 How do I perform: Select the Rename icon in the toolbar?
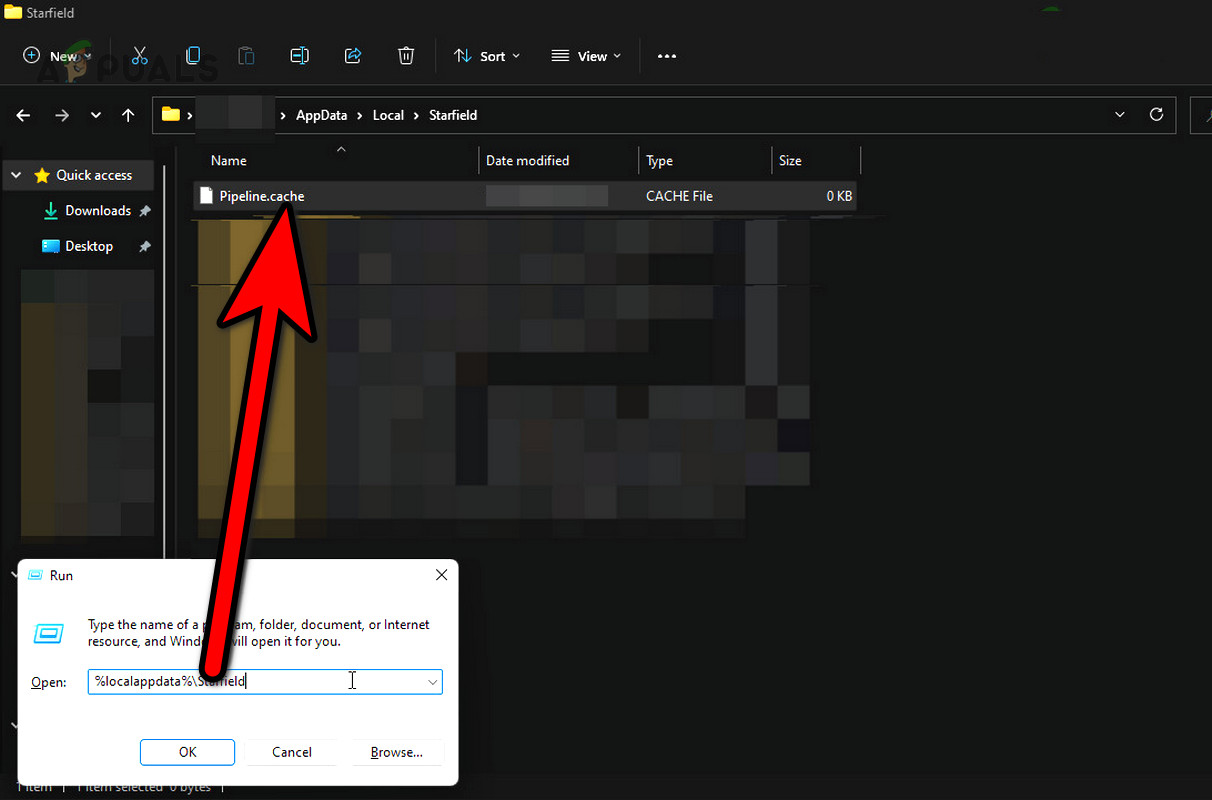pyautogui.click(x=299, y=55)
